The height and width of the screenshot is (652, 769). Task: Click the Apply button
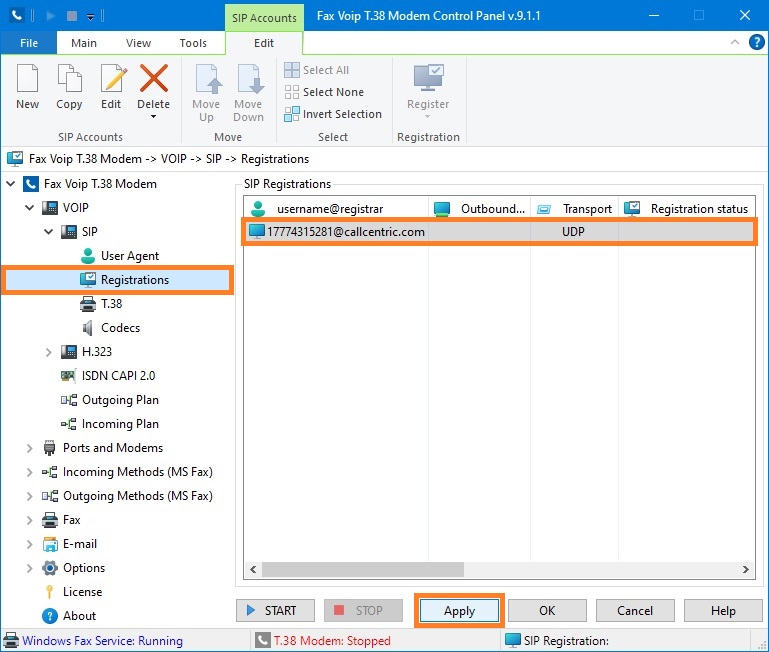coord(460,611)
